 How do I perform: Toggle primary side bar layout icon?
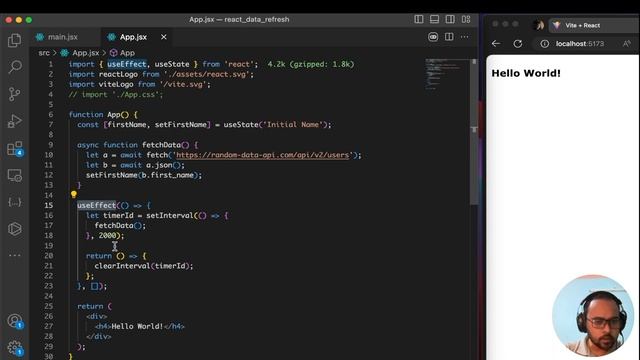click(x=419, y=19)
